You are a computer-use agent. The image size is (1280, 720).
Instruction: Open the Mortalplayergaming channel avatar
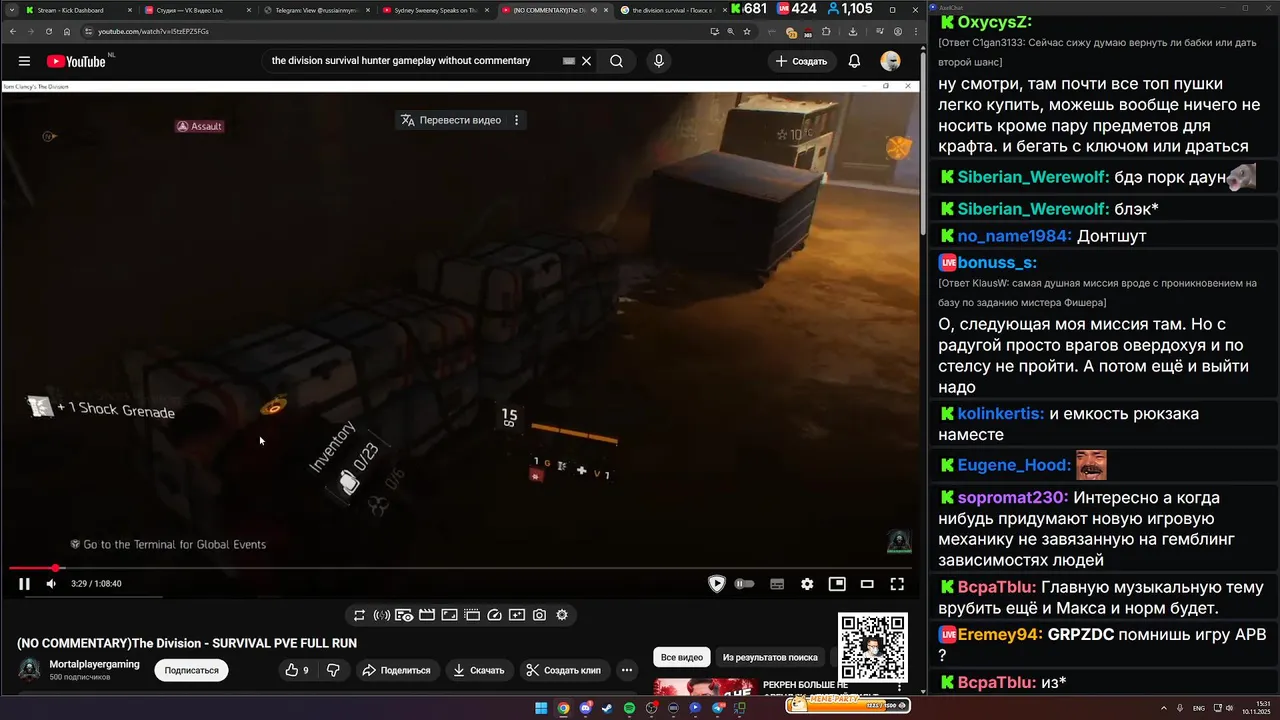pyautogui.click(x=30, y=670)
